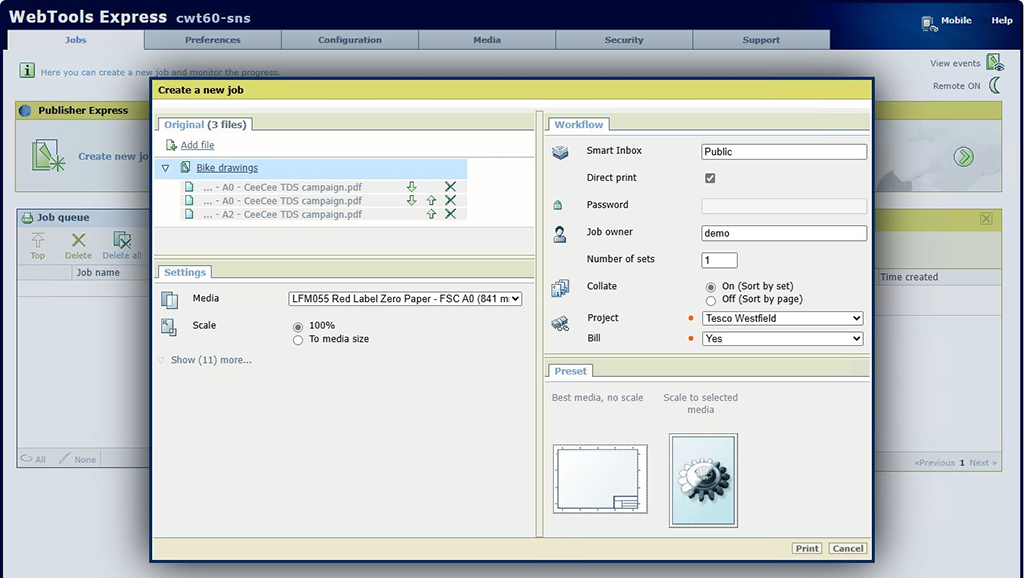The height and width of the screenshot is (578, 1024).
Task: Select the Scale to selected media preset
Action: tap(703, 479)
